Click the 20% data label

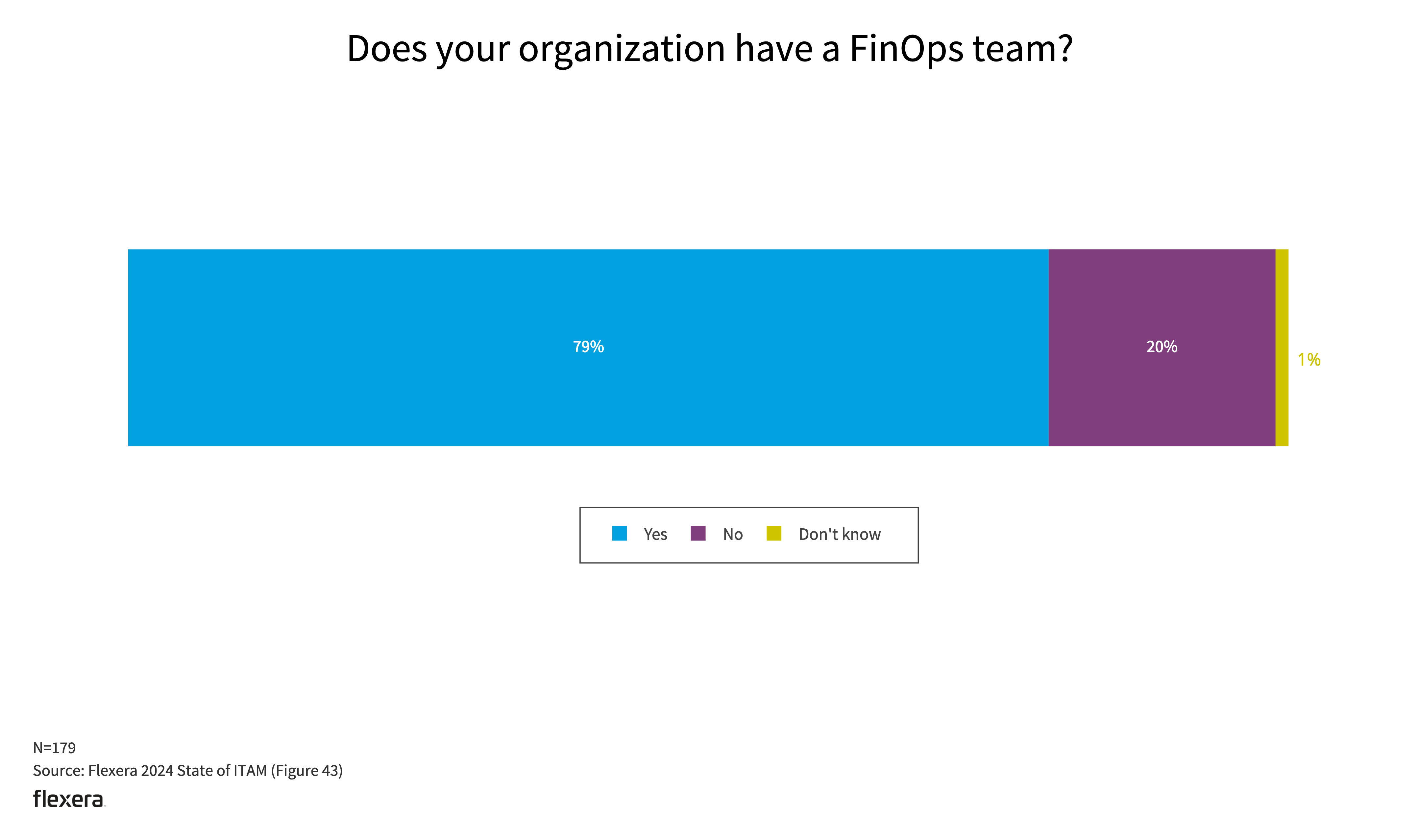point(1162,347)
